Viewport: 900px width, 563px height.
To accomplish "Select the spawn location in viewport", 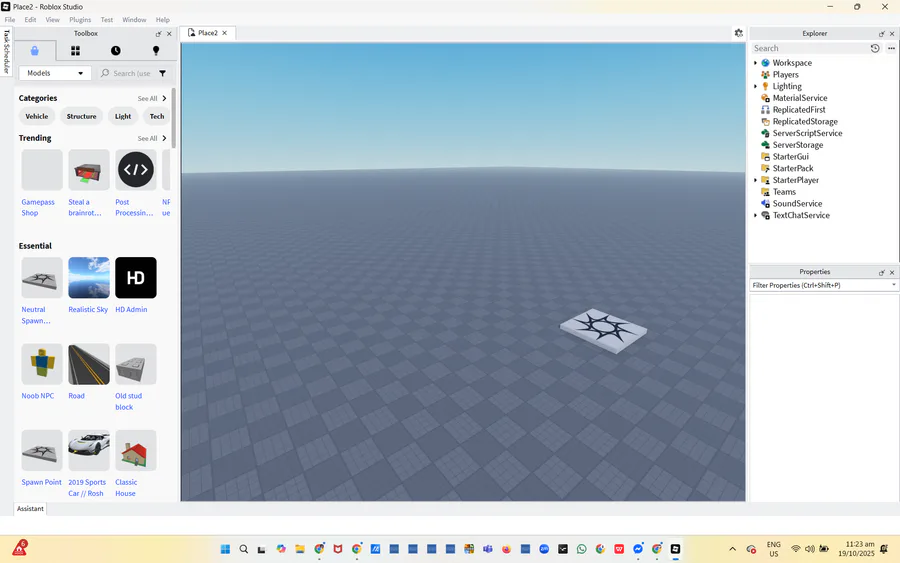I will [603, 331].
